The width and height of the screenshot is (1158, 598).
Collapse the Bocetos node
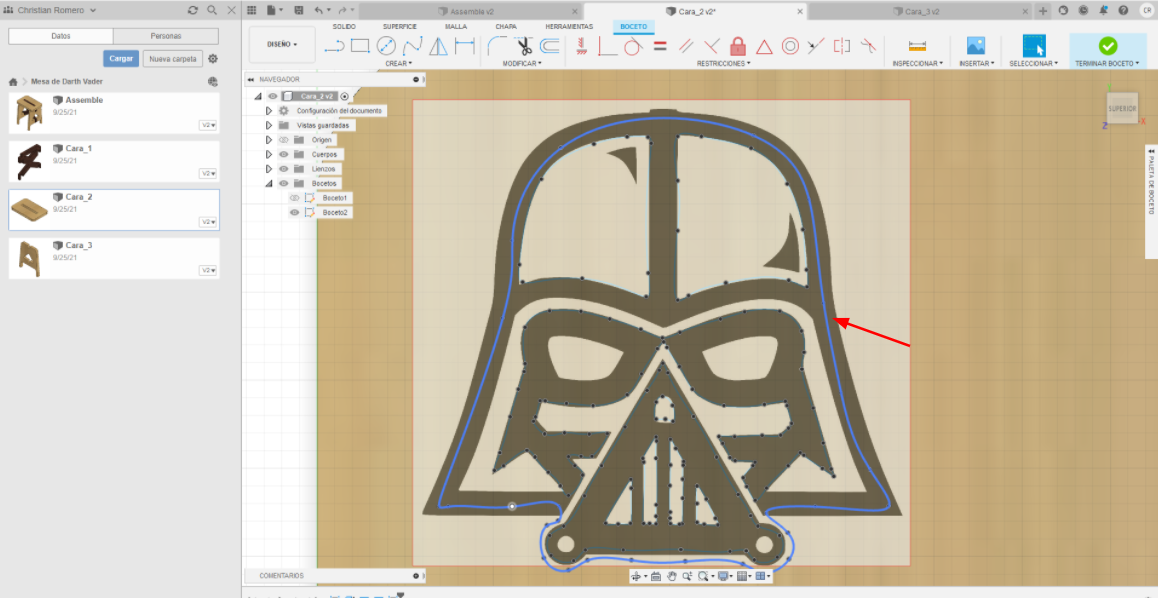coord(269,183)
